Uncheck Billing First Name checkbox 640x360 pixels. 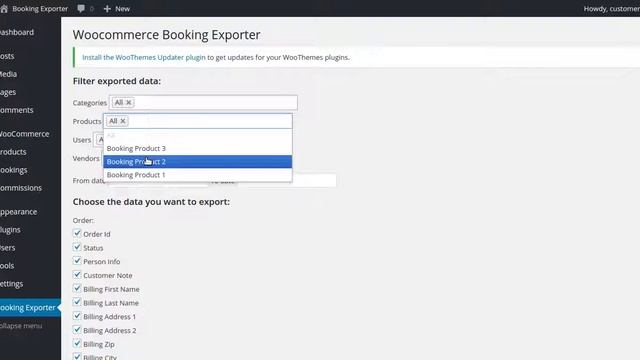tap(77, 288)
